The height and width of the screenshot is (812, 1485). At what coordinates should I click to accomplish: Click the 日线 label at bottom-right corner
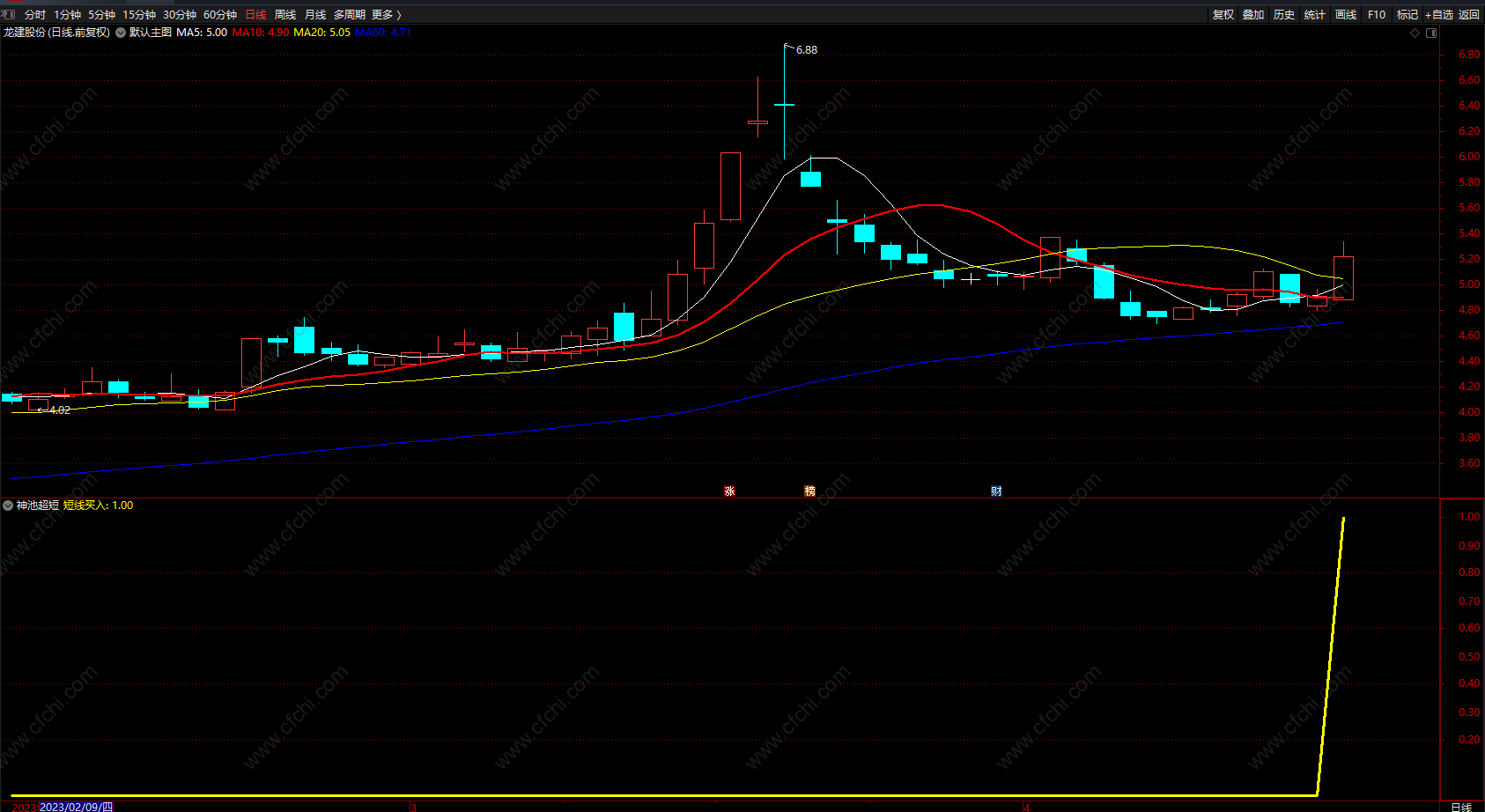click(x=1461, y=807)
